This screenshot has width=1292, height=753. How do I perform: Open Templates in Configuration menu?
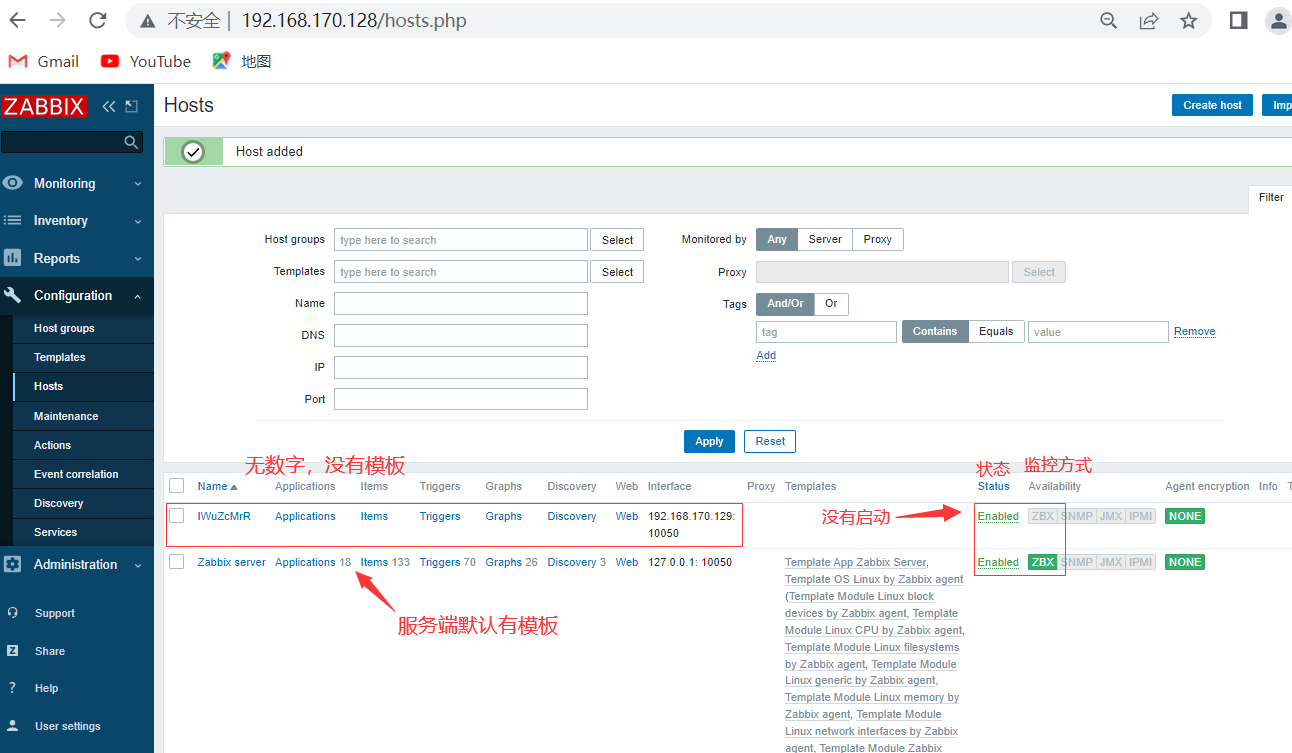(x=60, y=357)
